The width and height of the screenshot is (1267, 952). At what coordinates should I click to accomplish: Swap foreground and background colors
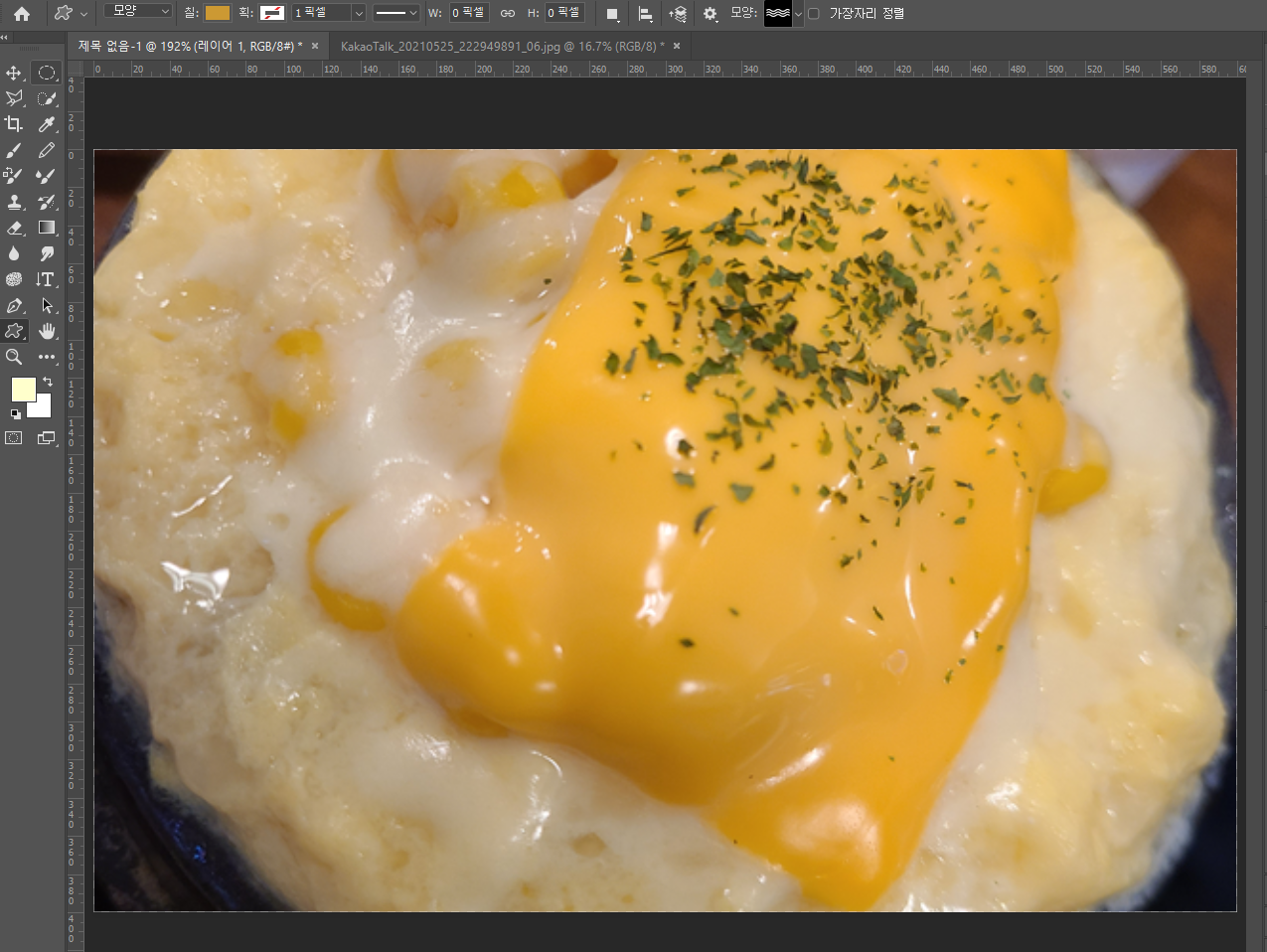point(47,383)
